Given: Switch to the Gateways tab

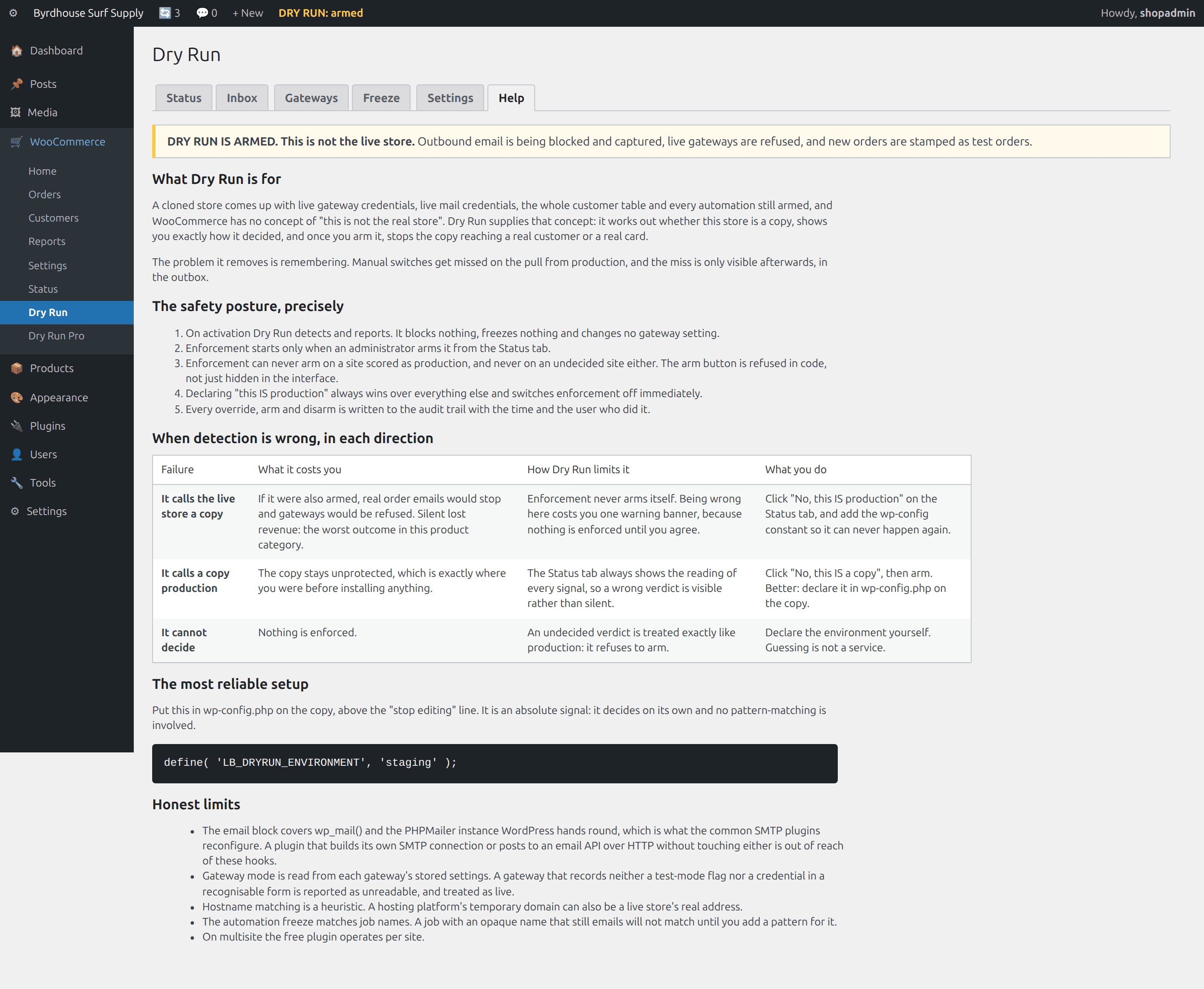Looking at the screenshot, I should point(311,98).
